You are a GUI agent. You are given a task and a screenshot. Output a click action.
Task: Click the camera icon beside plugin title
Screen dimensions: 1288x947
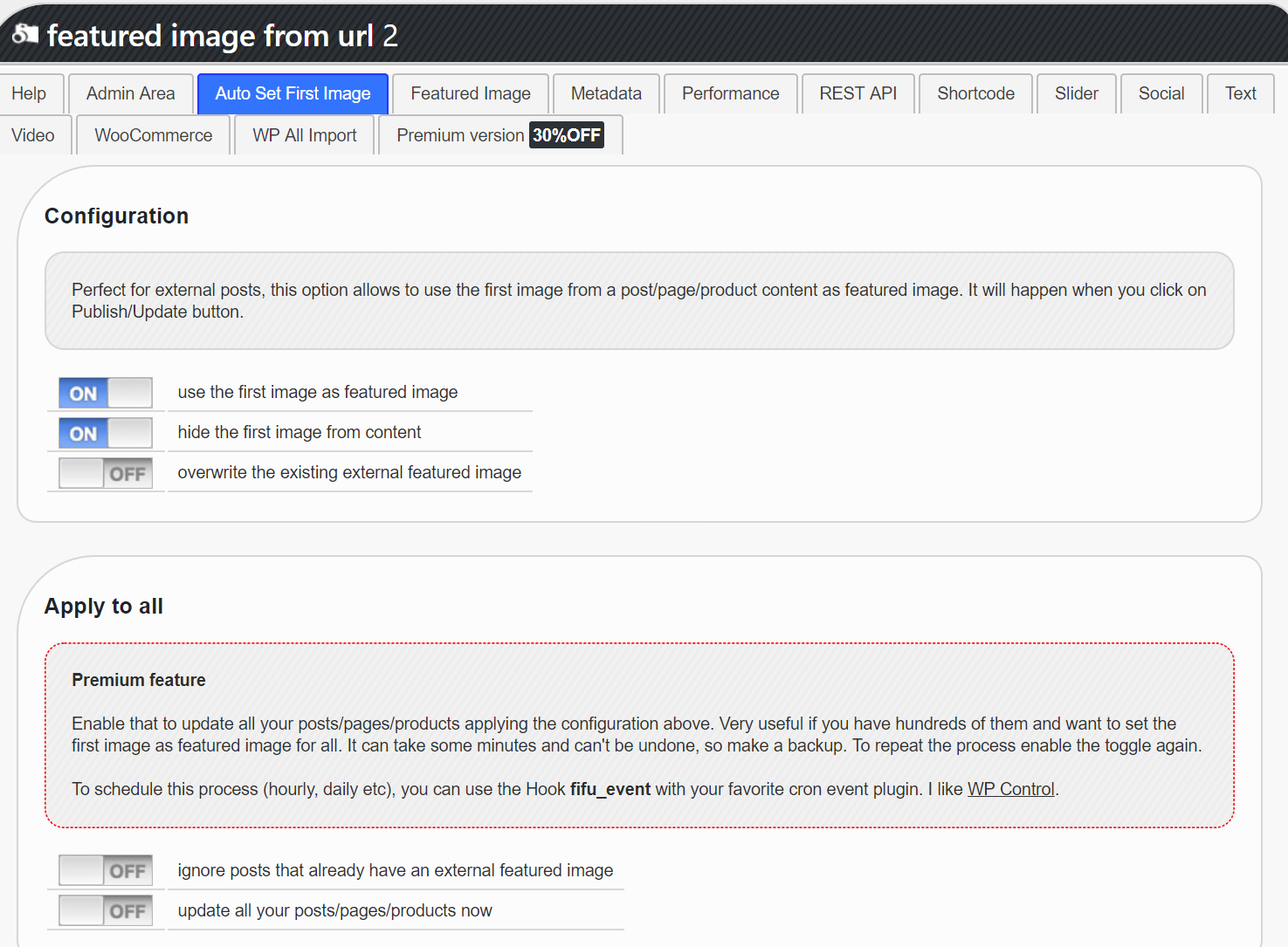25,34
